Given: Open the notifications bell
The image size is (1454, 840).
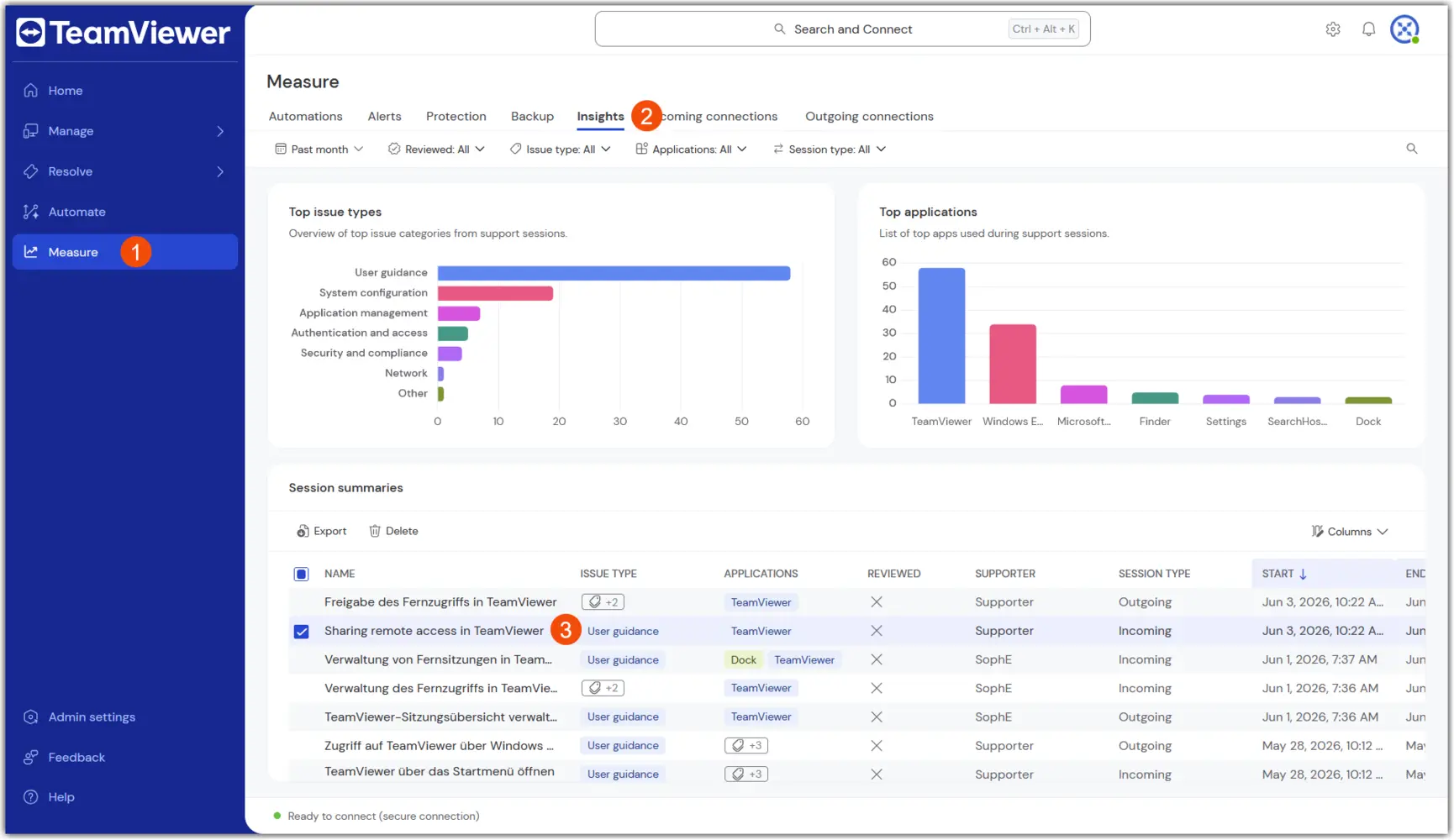Looking at the screenshot, I should point(1369,29).
